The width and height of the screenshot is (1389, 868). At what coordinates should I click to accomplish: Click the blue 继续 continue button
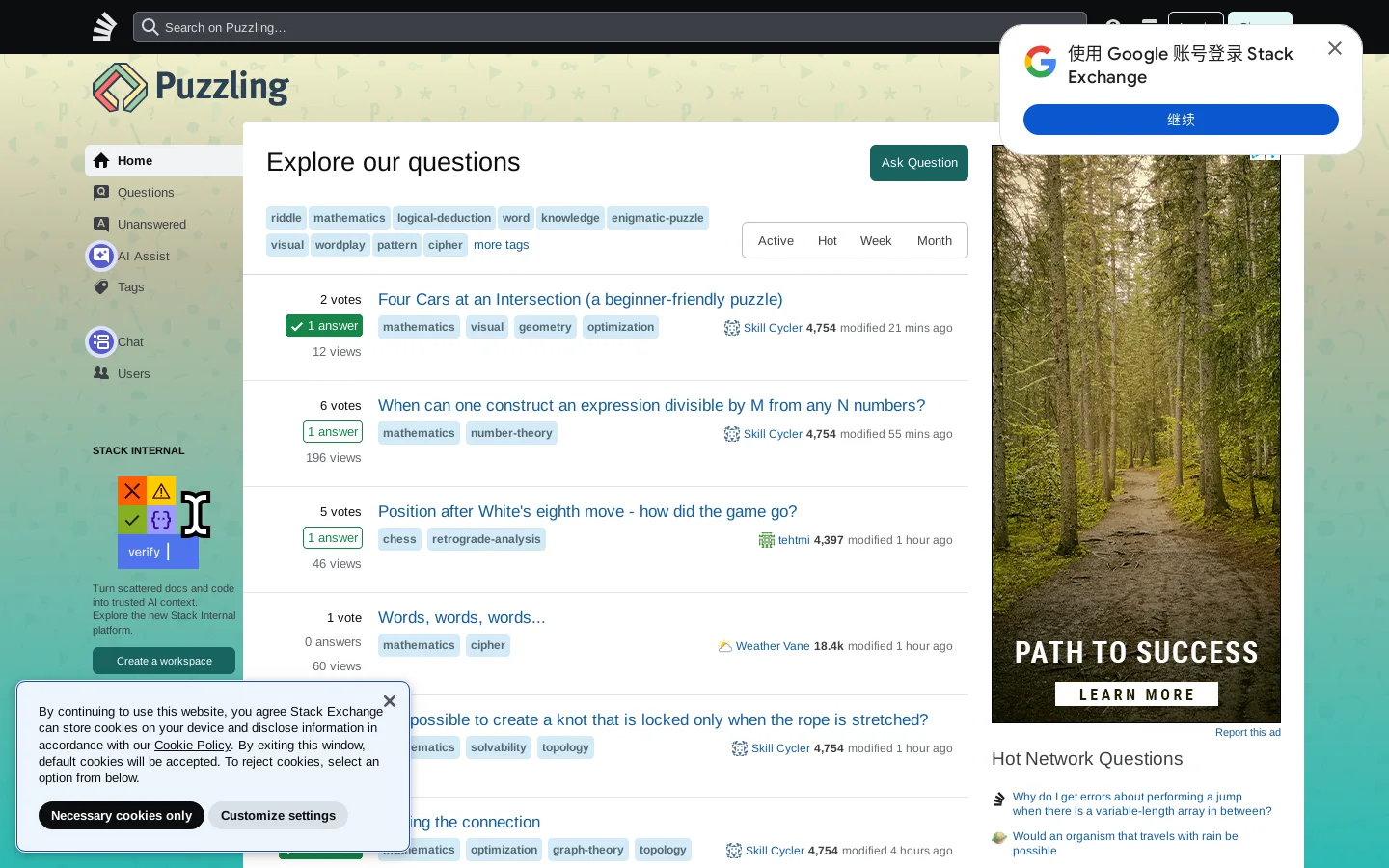(1181, 120)
